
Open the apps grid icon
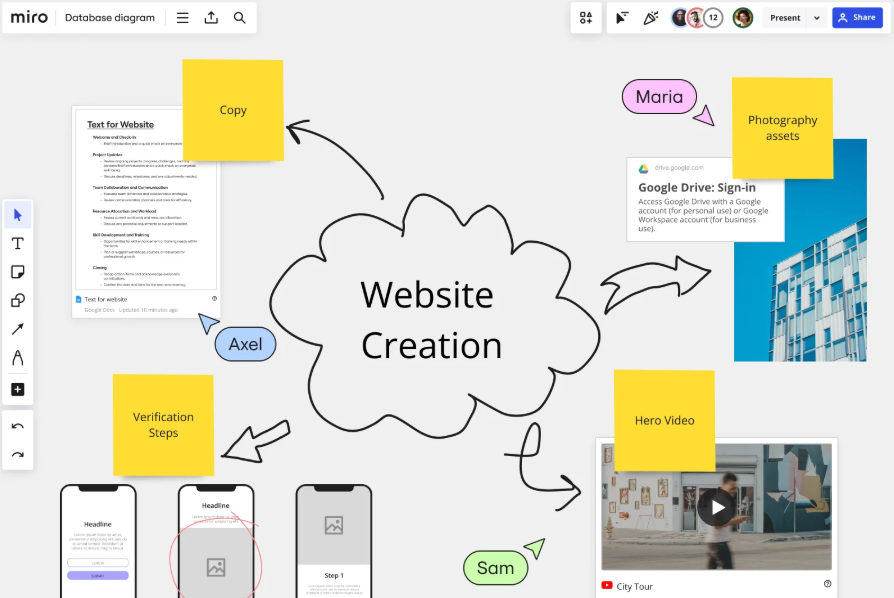click(x=586, y=18)
